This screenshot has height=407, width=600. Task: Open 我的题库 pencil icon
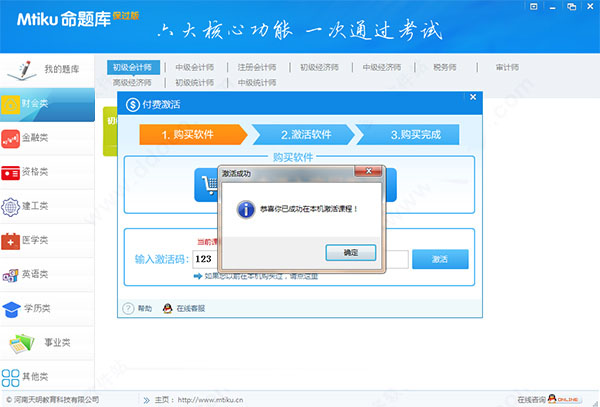(x=22, y=70)
